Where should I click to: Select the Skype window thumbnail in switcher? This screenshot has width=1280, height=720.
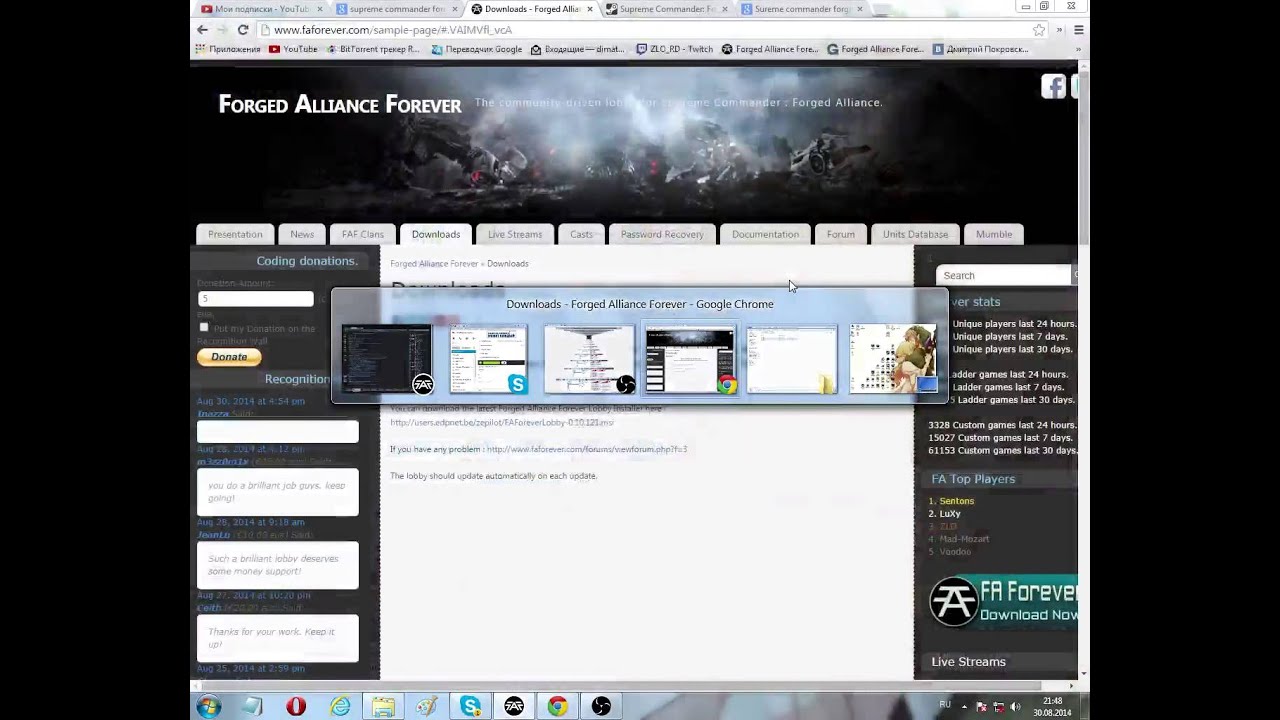[488, 358]
